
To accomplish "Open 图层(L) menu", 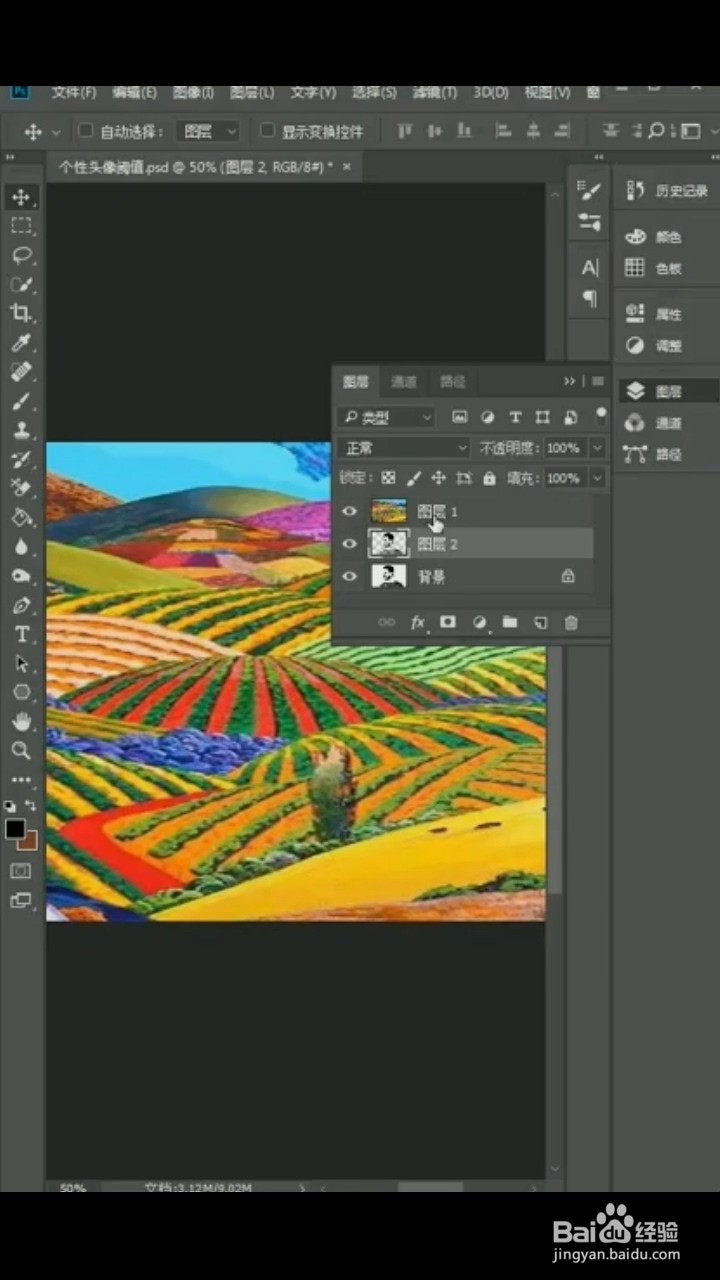I will pyautogui.click(x=251, y=92).
